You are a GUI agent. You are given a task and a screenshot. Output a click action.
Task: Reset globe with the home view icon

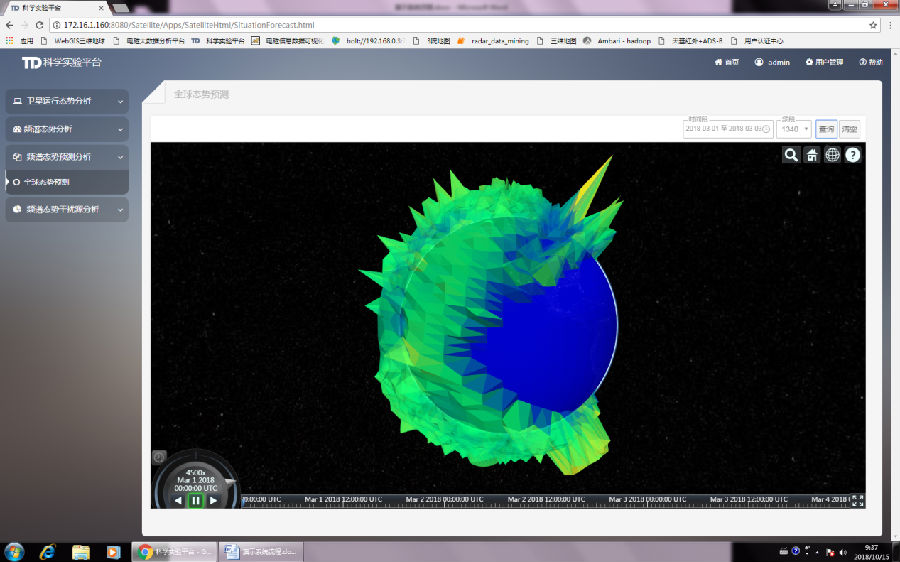click(x=812, y=155)
